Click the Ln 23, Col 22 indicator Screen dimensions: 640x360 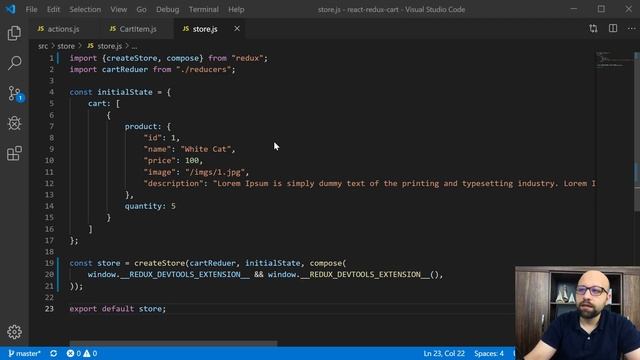[x=444, y=353]
